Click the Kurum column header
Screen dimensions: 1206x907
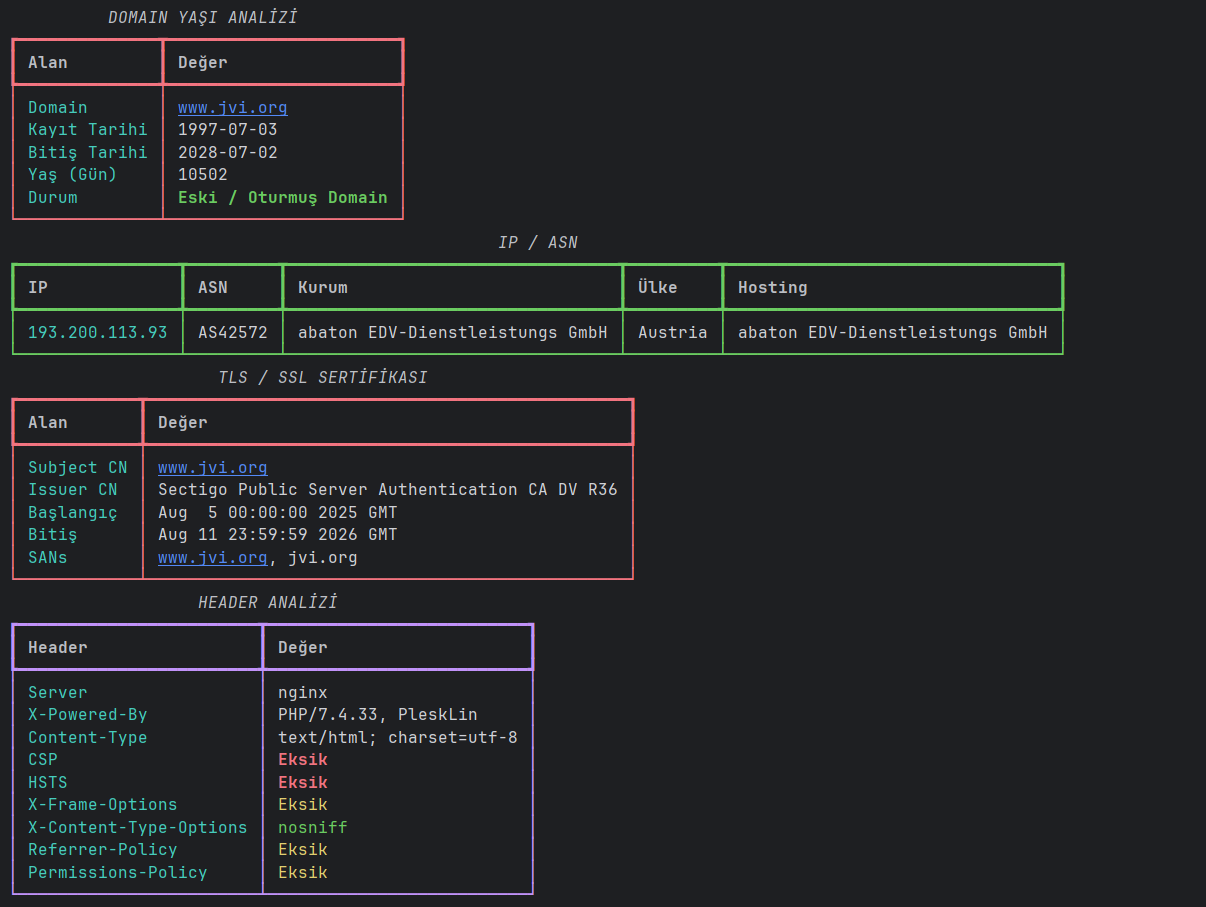click(323, 287)
